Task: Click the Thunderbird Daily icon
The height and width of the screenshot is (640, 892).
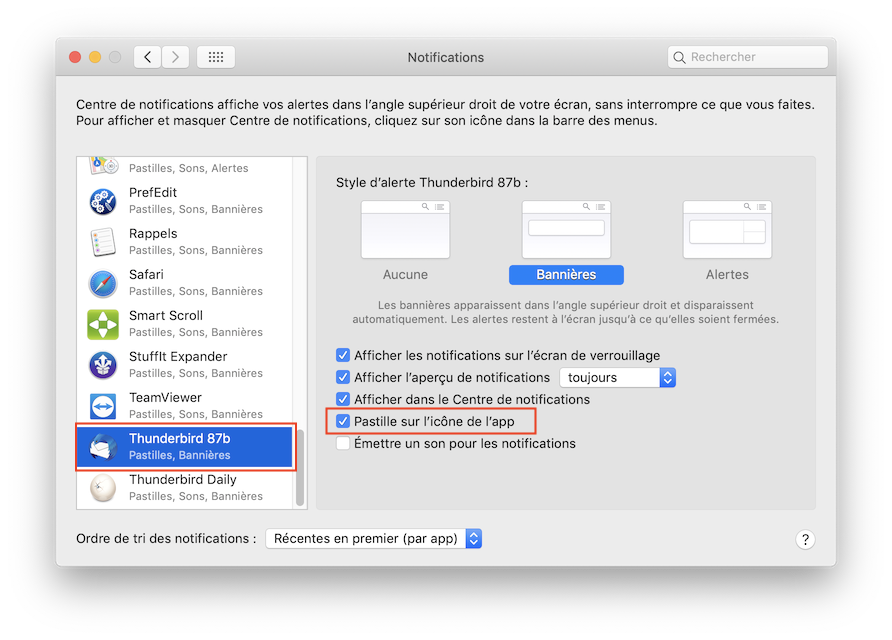Action: [x=103, y=488]
